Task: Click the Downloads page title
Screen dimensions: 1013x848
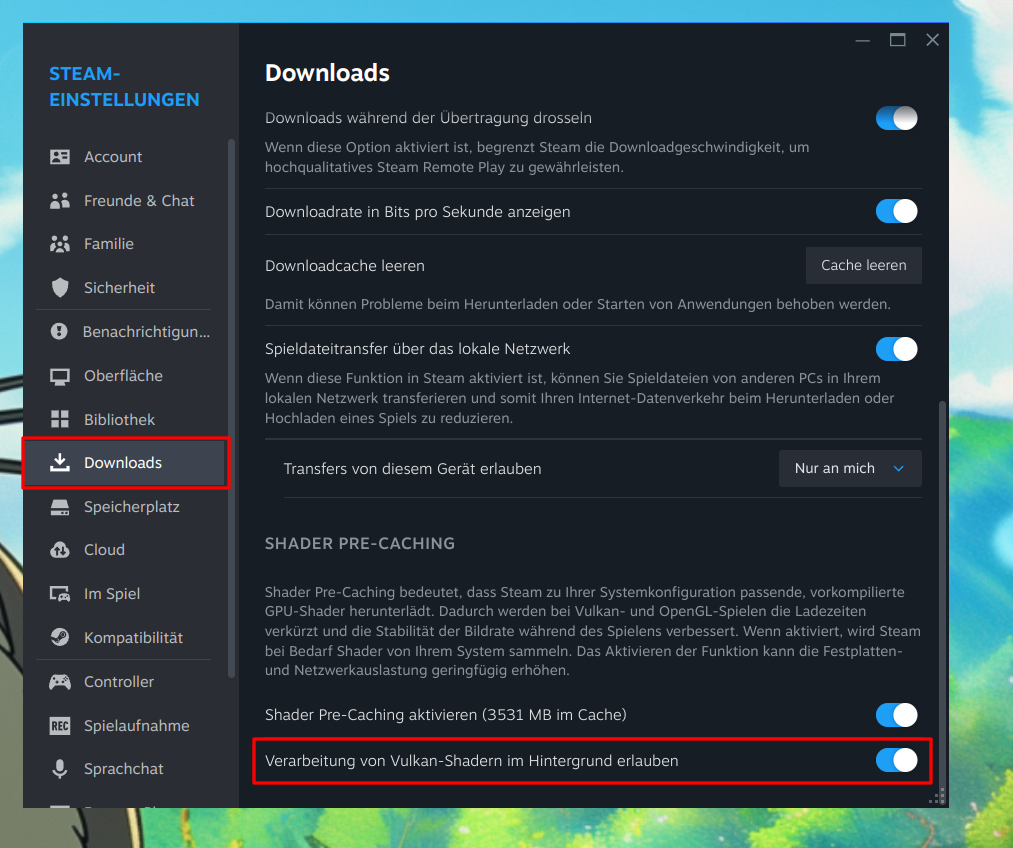Action: point(327,73)
